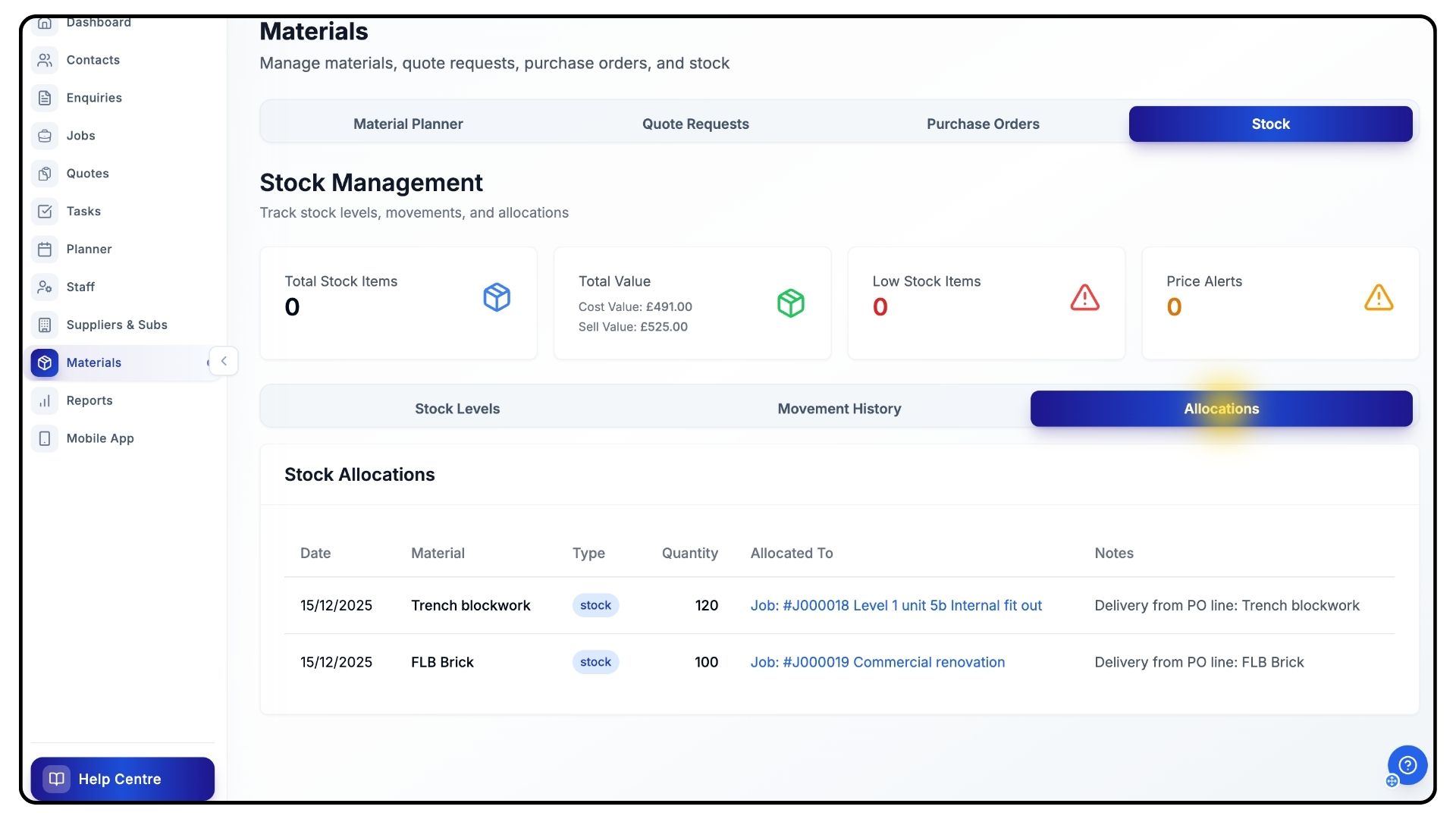Click the red Low Stock warning triangle
This screenshot has height=819, width=1456.
coord(1084,297)
